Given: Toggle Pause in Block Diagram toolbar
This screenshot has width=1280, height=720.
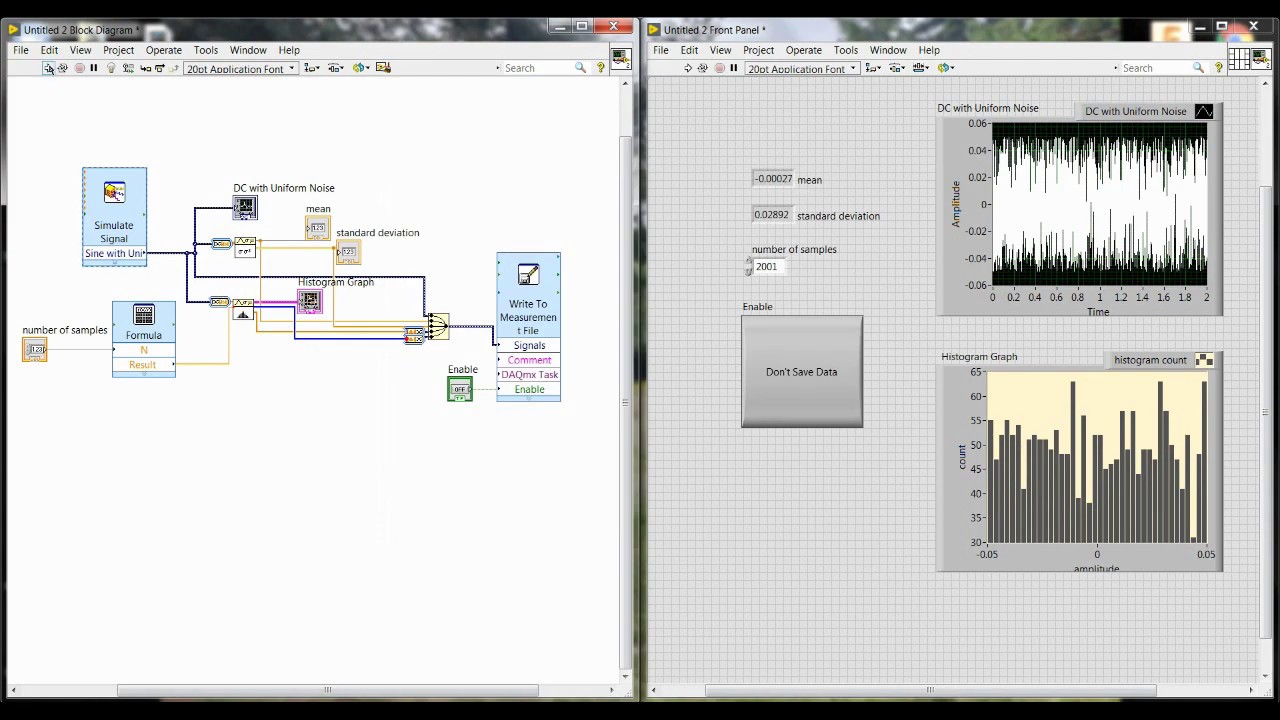Looking at the screenshot, I should click(x=94, y=68).
